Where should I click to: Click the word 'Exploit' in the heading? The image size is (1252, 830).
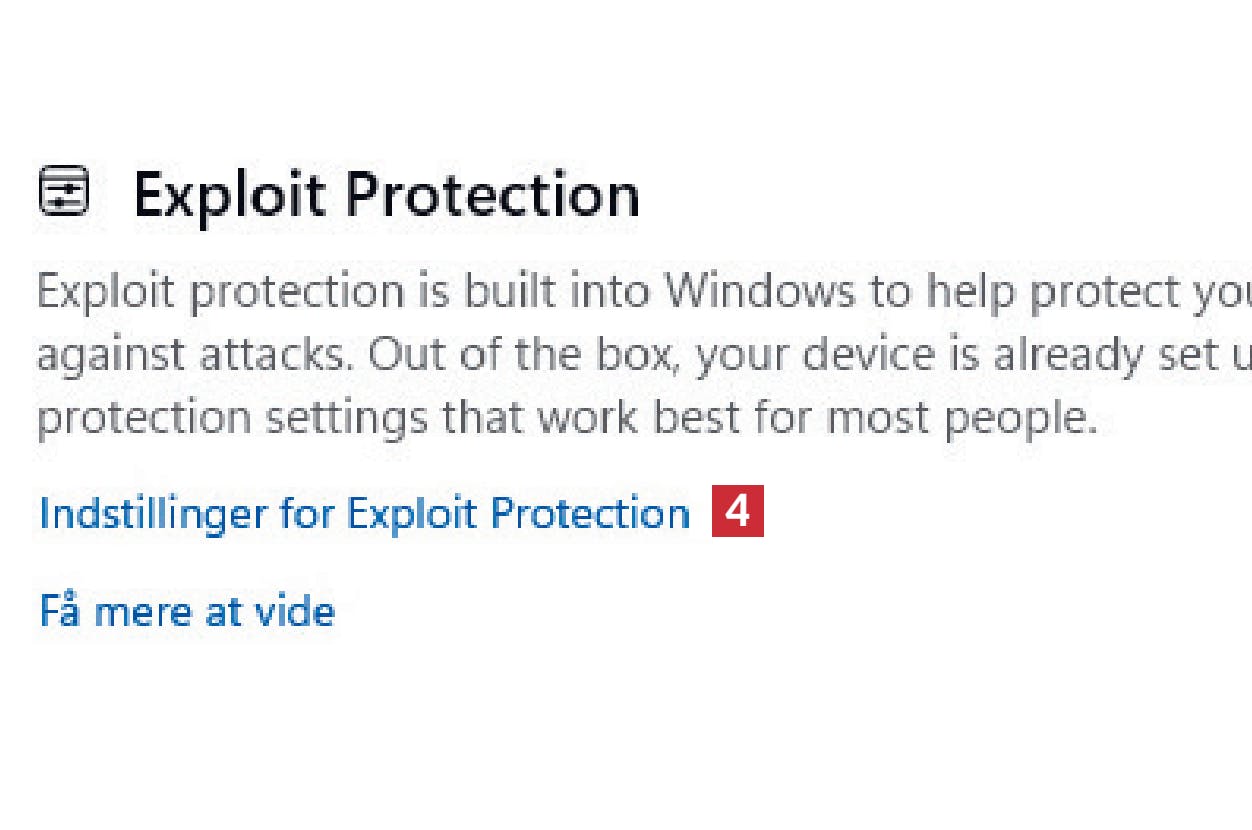[232, 194]
